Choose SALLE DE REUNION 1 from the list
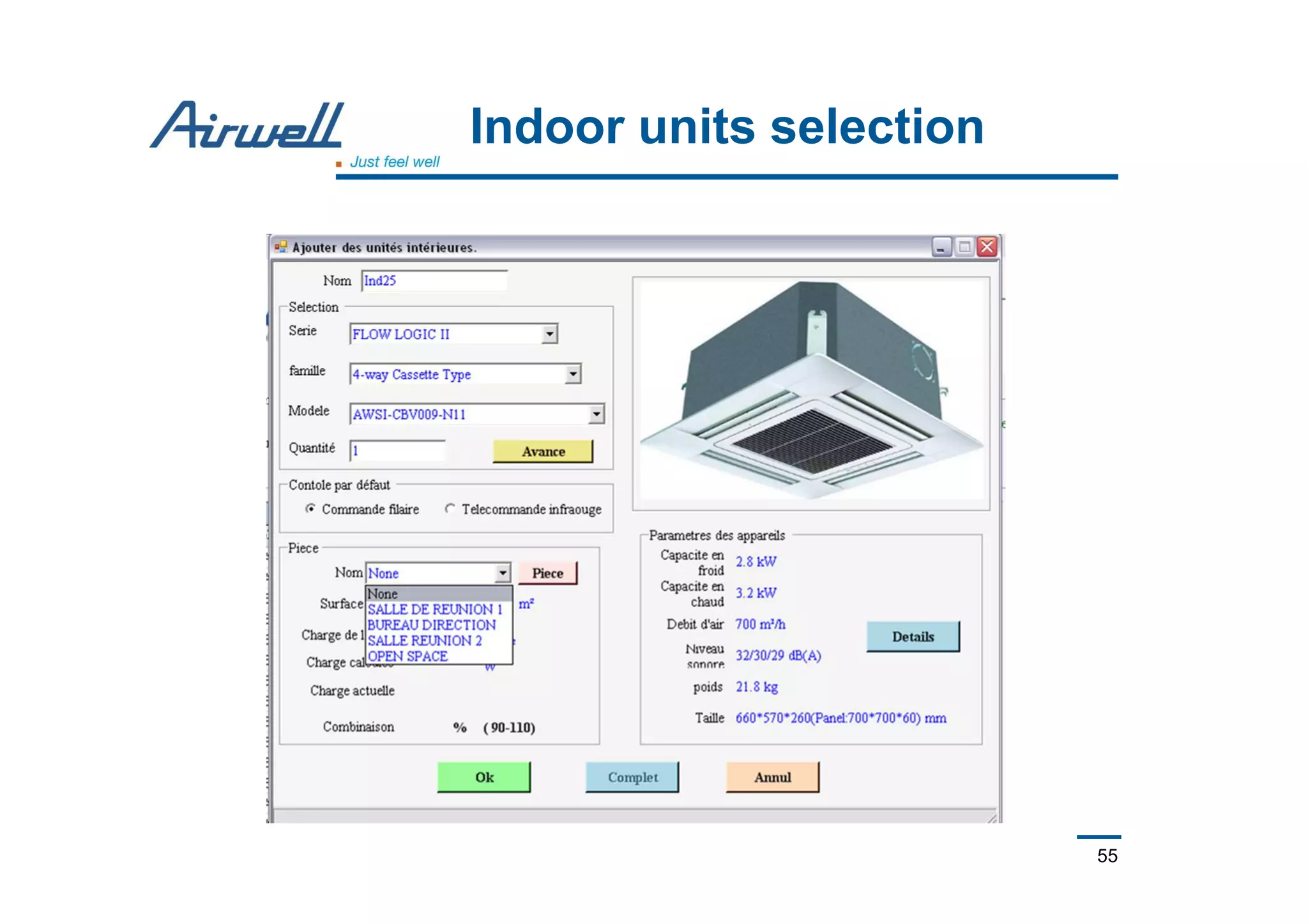 tap(439, 609)
